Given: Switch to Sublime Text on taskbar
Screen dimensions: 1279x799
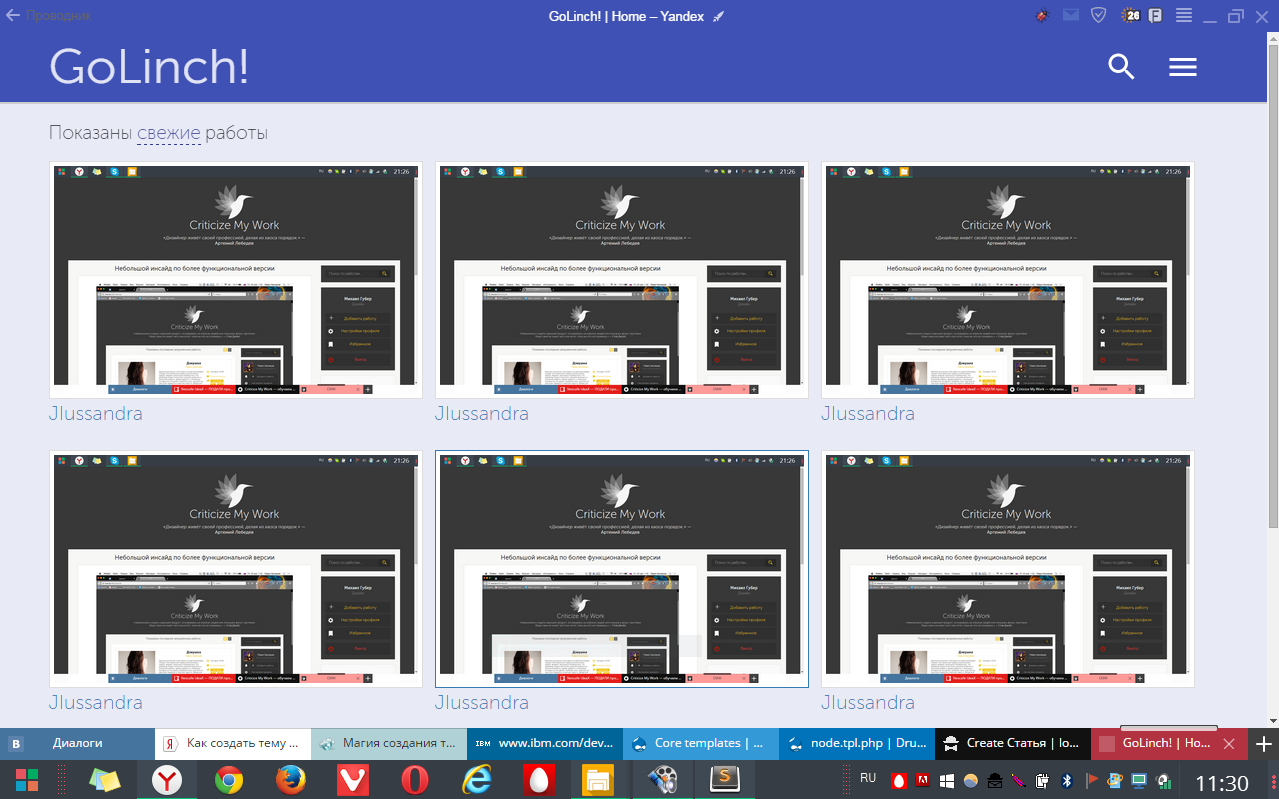Looking at the screenshot, I should [723, 780].
